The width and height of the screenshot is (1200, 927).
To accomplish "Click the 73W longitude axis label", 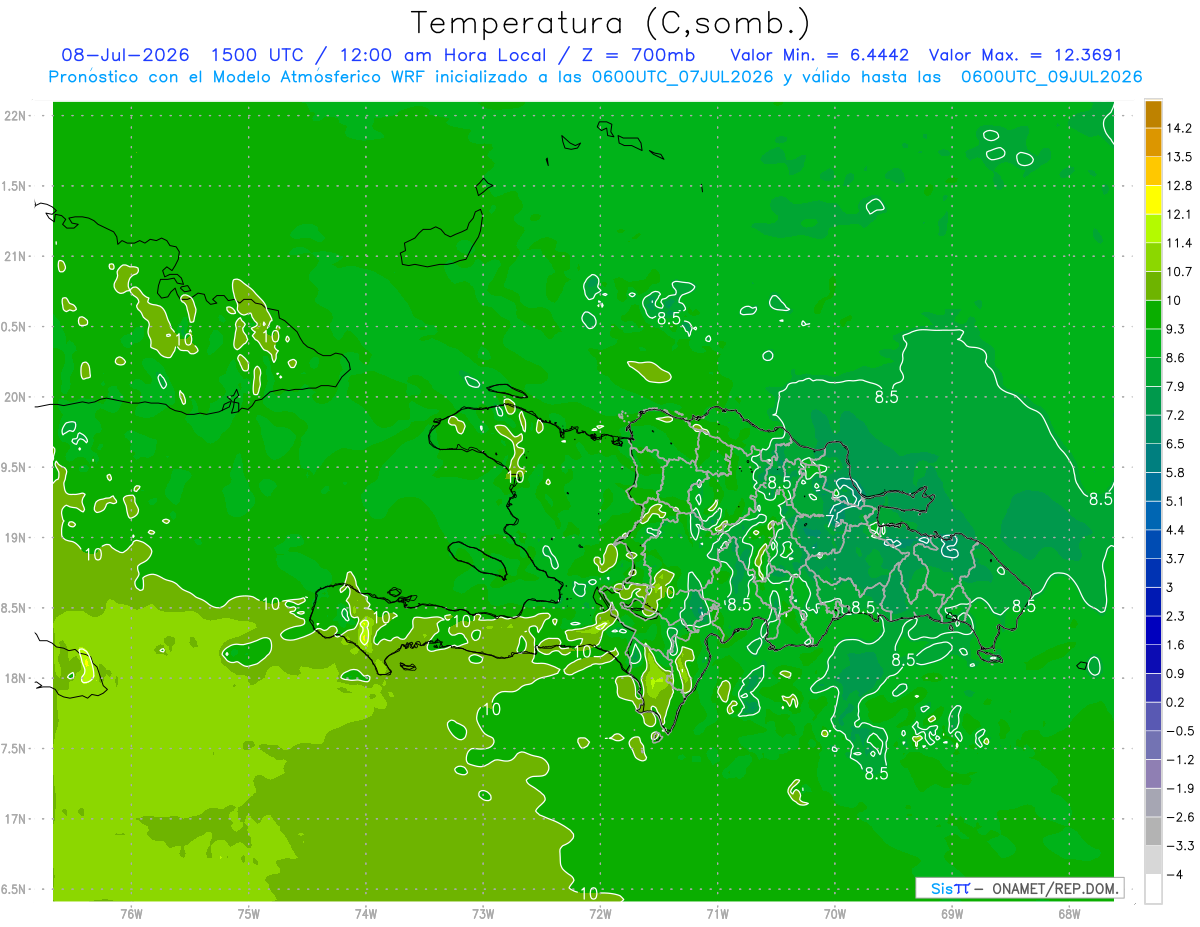I will 483,913.
